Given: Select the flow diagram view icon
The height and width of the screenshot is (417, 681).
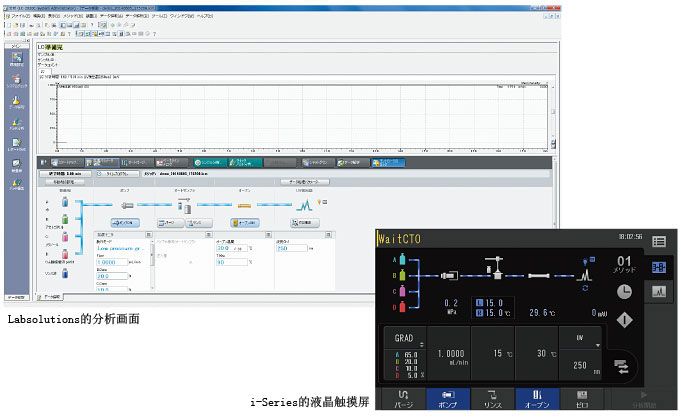Looking at the screenshot, I should [659, 267].
